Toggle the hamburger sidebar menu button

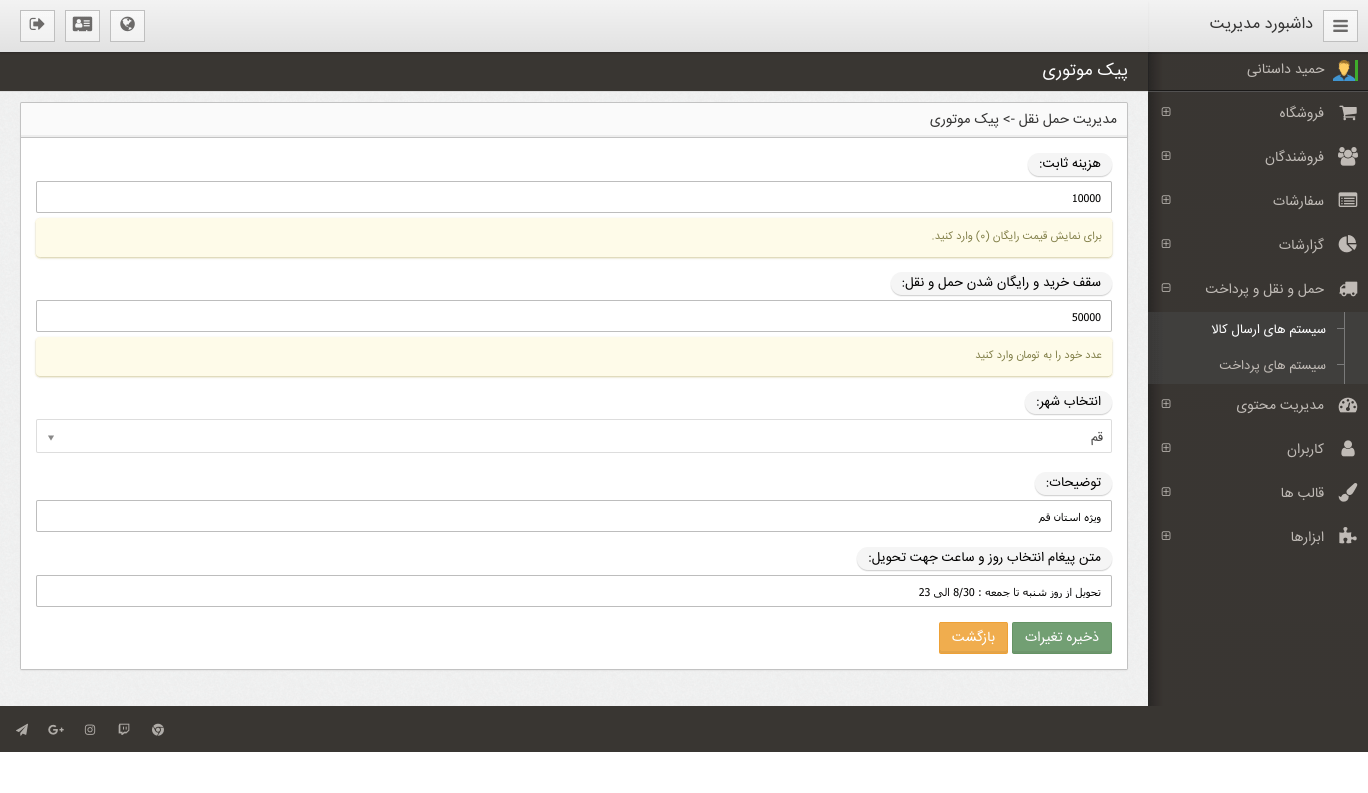click(1340, 26)
